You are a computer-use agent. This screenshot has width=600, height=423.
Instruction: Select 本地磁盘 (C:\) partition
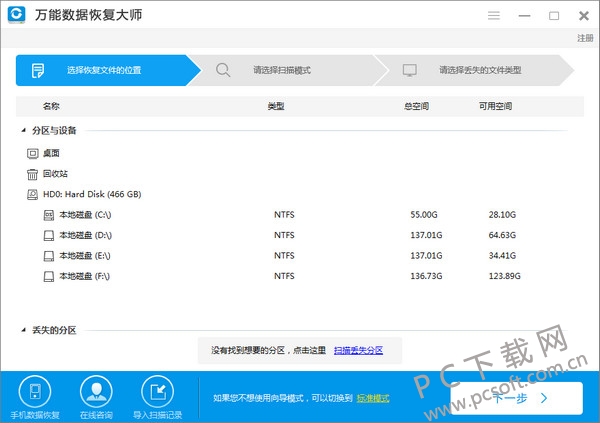click(x=85, y=215)
